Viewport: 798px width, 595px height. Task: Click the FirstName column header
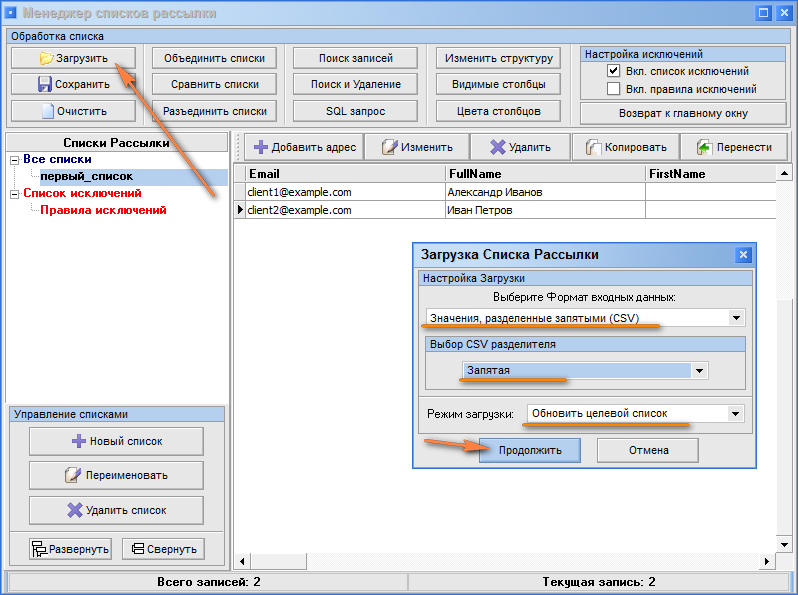(711, 174)
